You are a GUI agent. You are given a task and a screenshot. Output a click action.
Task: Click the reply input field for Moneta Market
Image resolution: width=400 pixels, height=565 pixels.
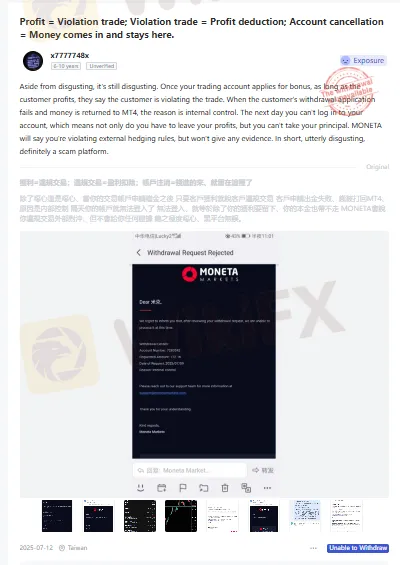pyautogui.click(x=190, y=470)
